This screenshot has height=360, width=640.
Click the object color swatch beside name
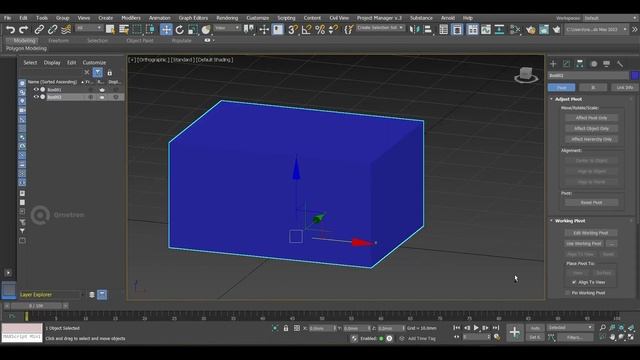coord(635,76)
